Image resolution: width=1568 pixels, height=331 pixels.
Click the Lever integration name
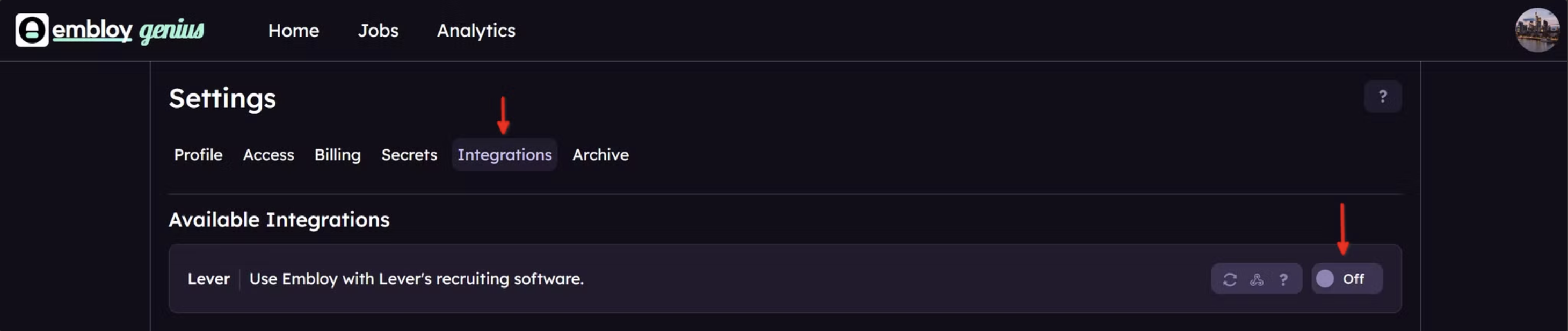pyautogui.click(x=209, y=279)
